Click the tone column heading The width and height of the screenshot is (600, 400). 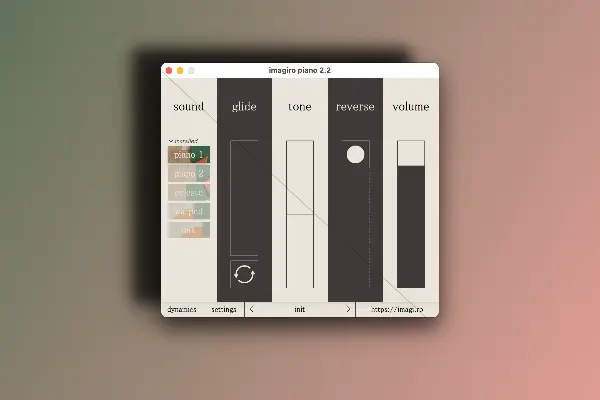coord(300,106)
